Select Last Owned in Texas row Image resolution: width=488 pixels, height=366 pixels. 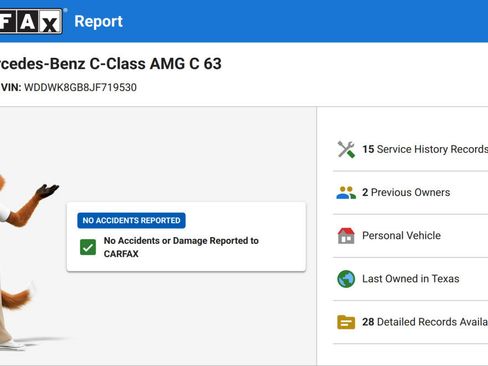coord(410,279)
